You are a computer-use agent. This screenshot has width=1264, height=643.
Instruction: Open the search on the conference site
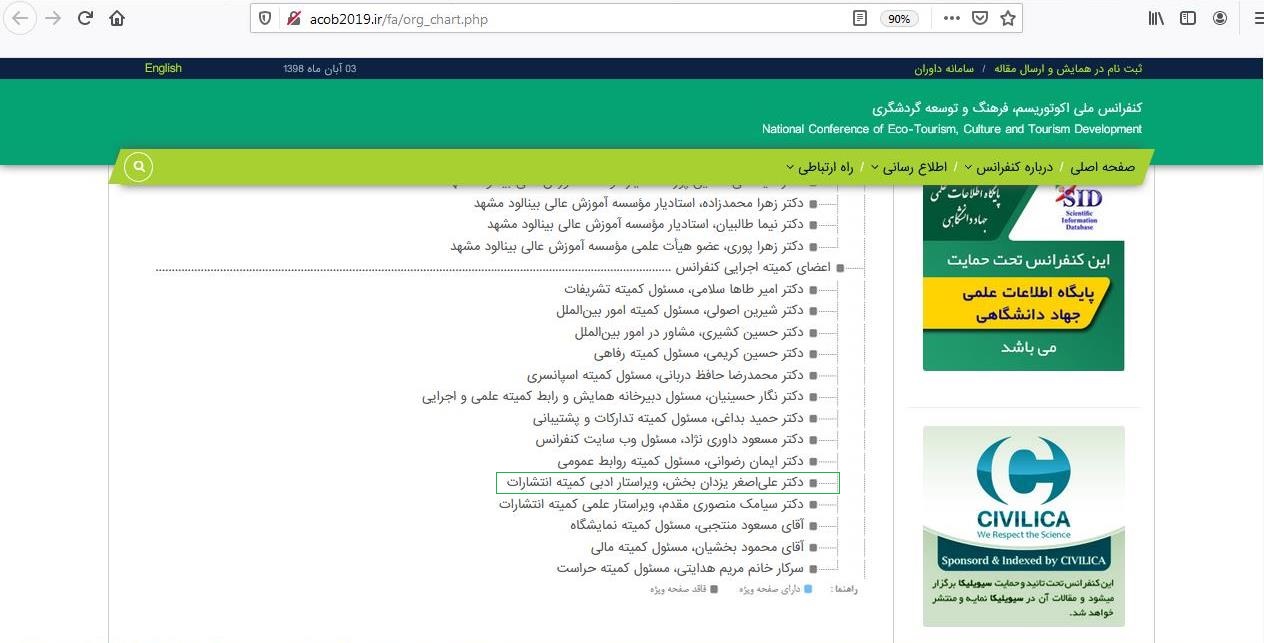[x=138, y=167]
